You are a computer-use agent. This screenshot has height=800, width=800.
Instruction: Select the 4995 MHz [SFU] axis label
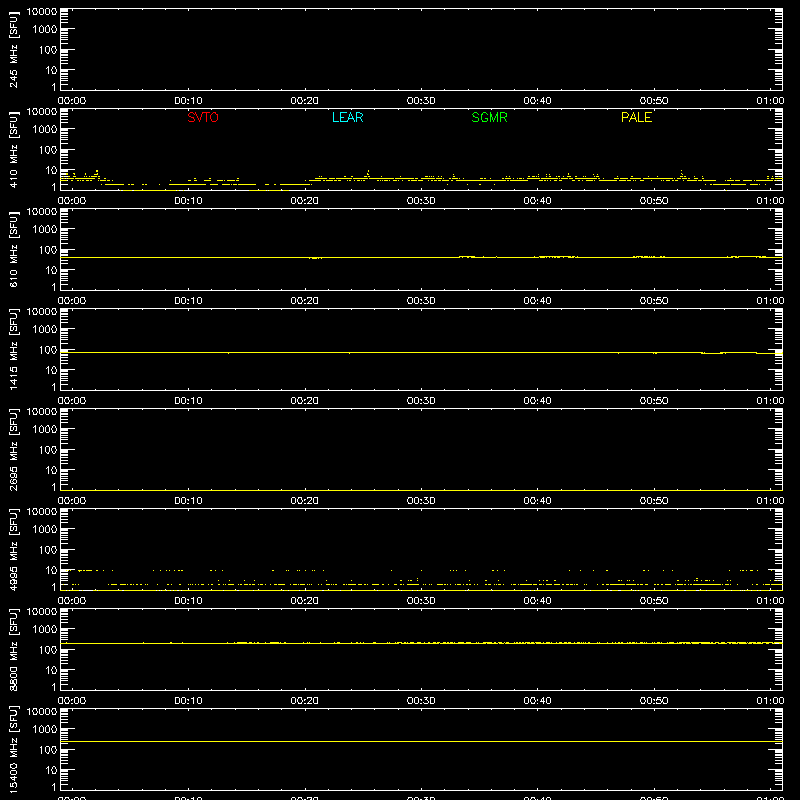point(13,550)
